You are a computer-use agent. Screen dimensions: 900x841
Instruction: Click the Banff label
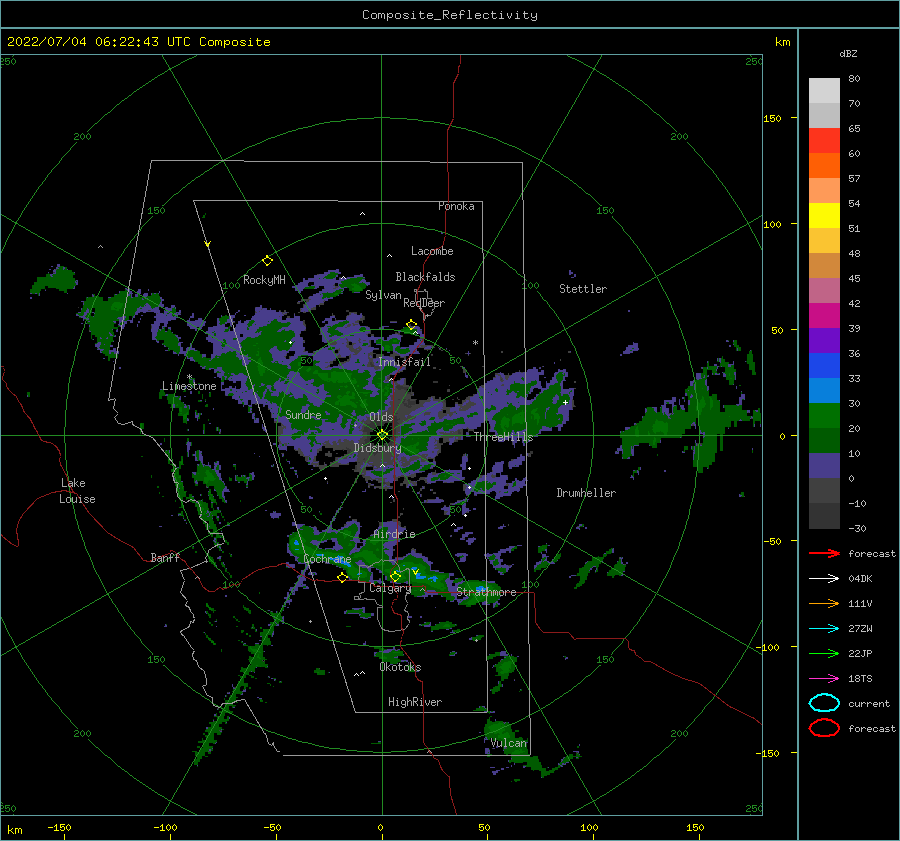point(165,557)
